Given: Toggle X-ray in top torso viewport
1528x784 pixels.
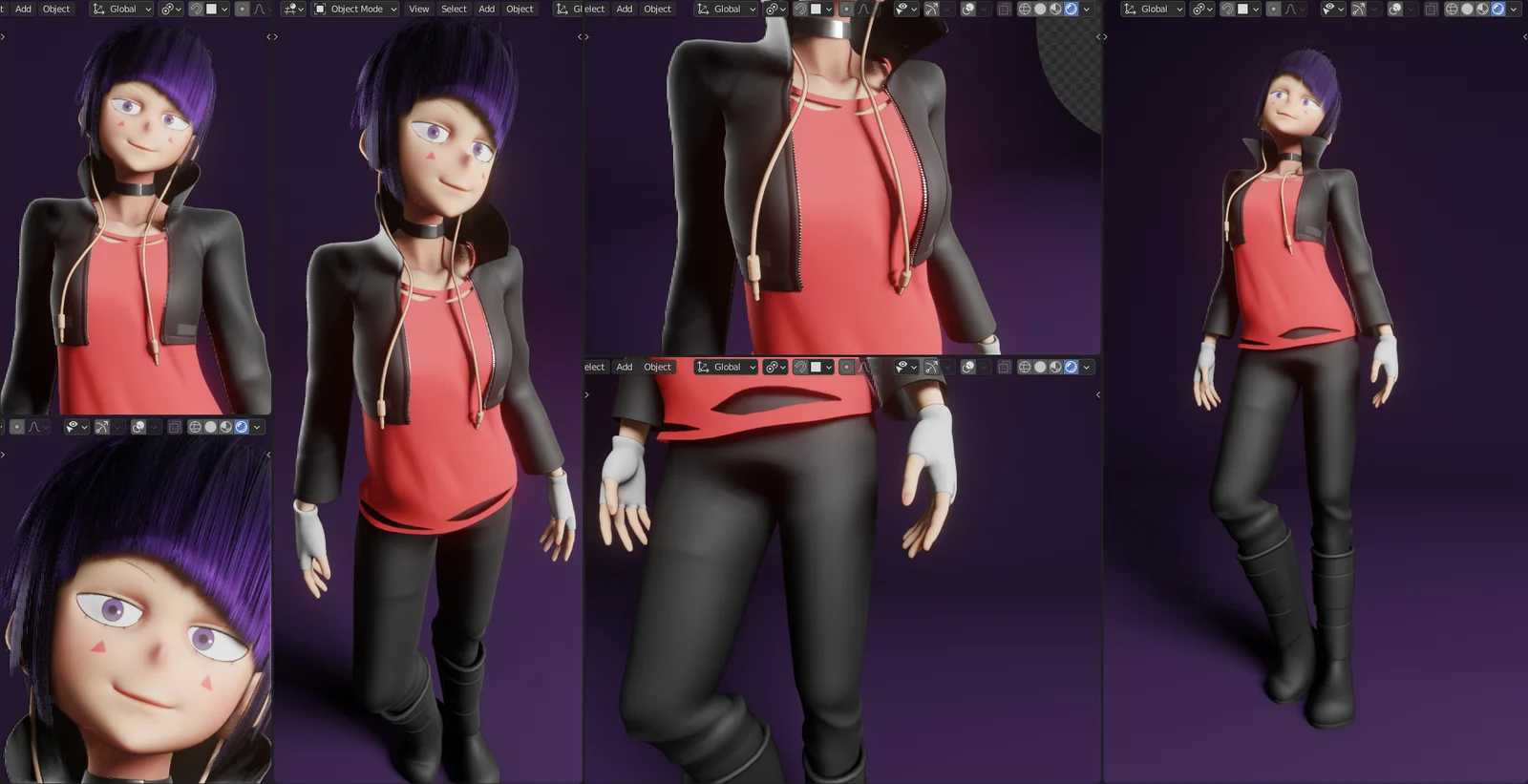Looking at the screenshot, I should pyautogui.click(x=1004, y=9).
